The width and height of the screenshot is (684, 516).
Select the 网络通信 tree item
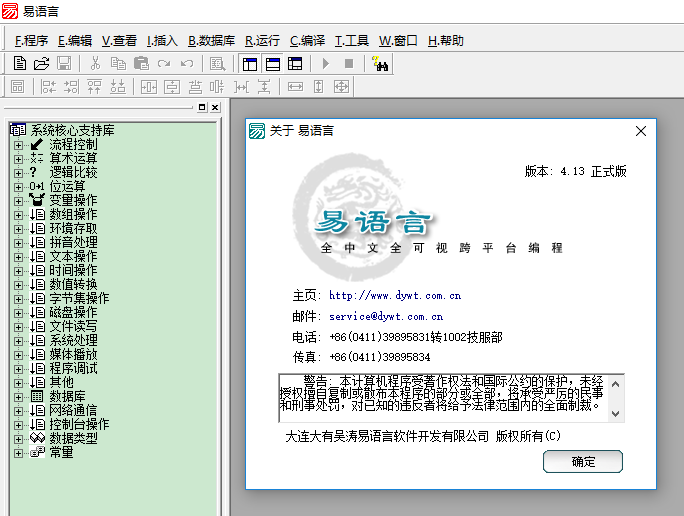(x=73, y=410)
